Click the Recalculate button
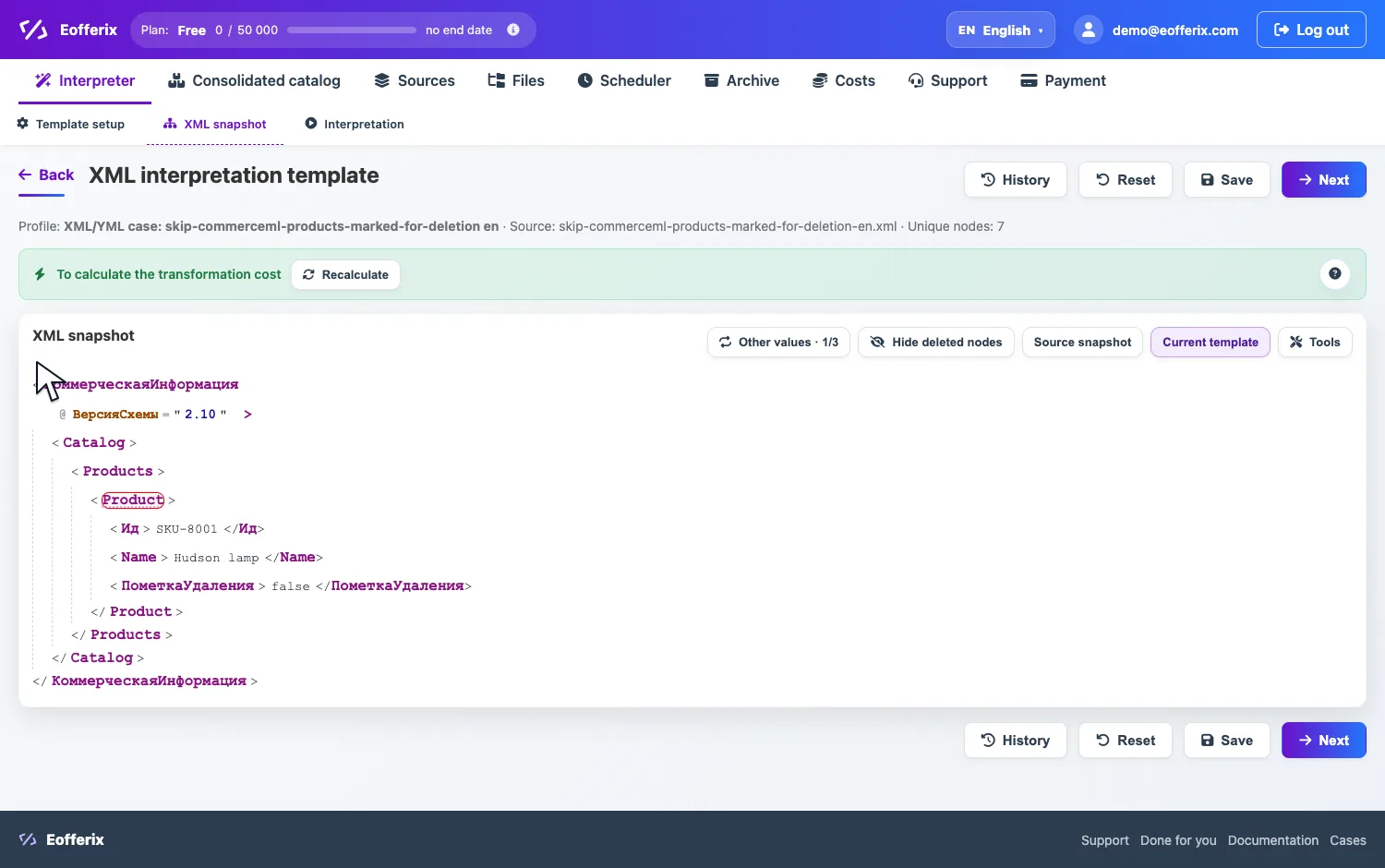Viewport: 1385px width, 868px height. (x=345, y=274)
